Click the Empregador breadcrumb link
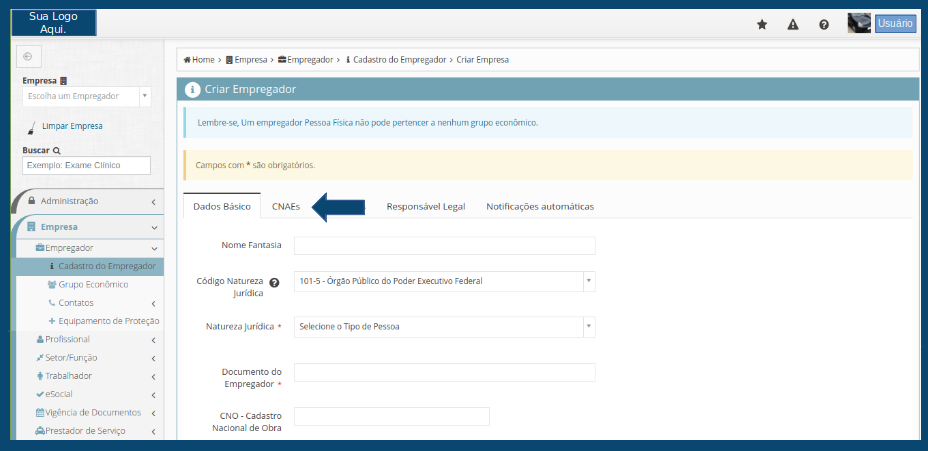The height and width of the screenshot is (451, 928). click(310, 60)
